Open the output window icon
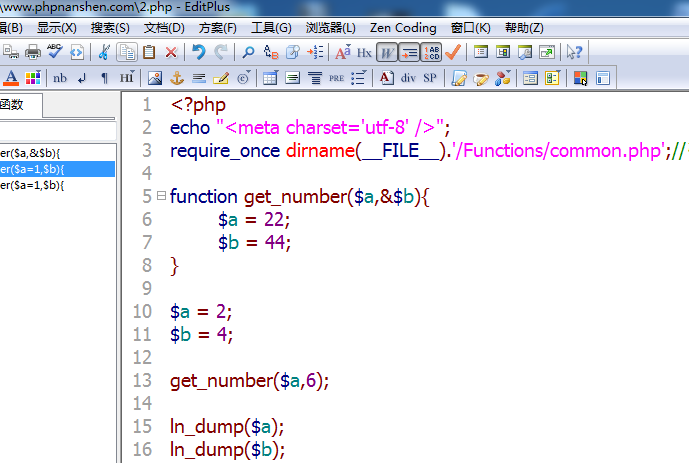Viewport: 689px width, 463px height. [525, 52]
